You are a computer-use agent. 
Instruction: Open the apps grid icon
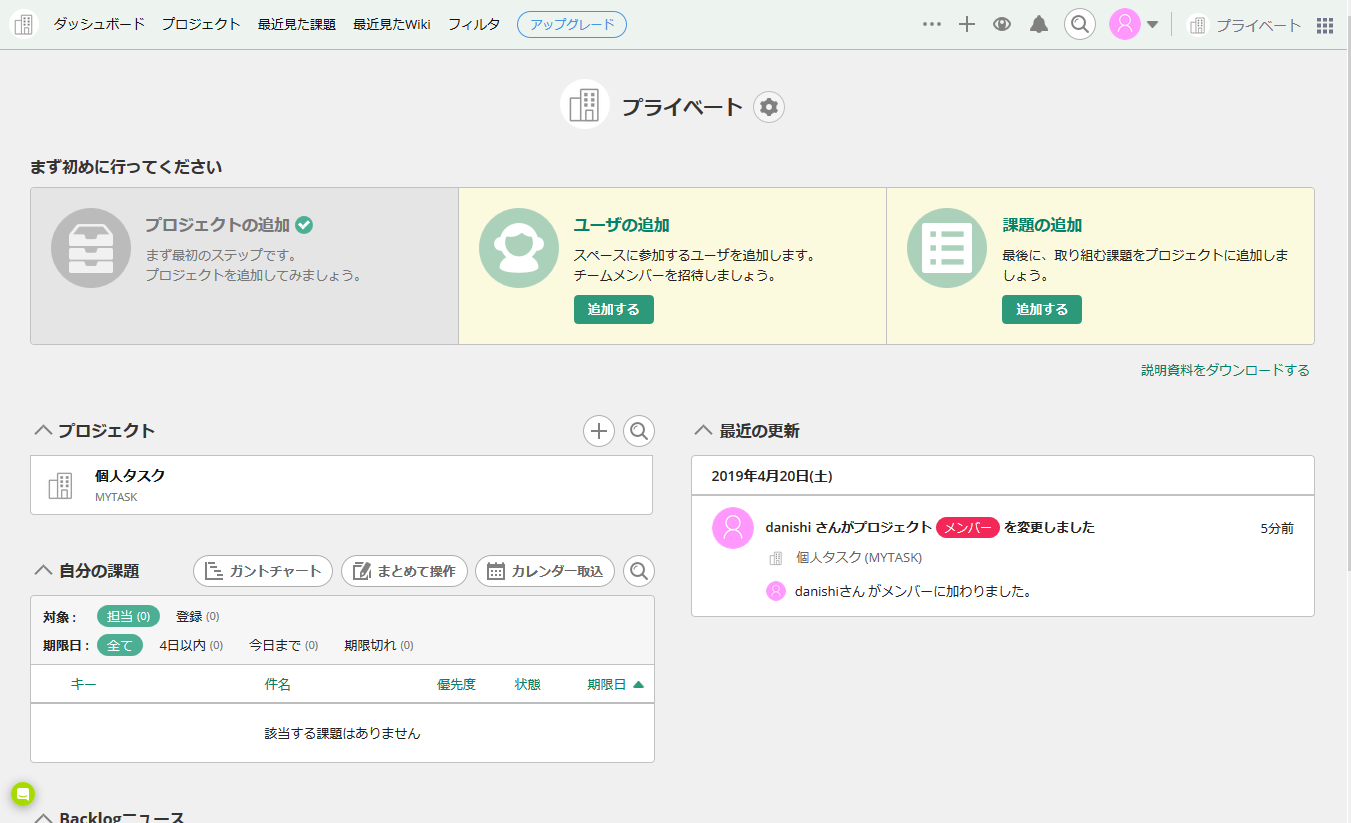1325,26
